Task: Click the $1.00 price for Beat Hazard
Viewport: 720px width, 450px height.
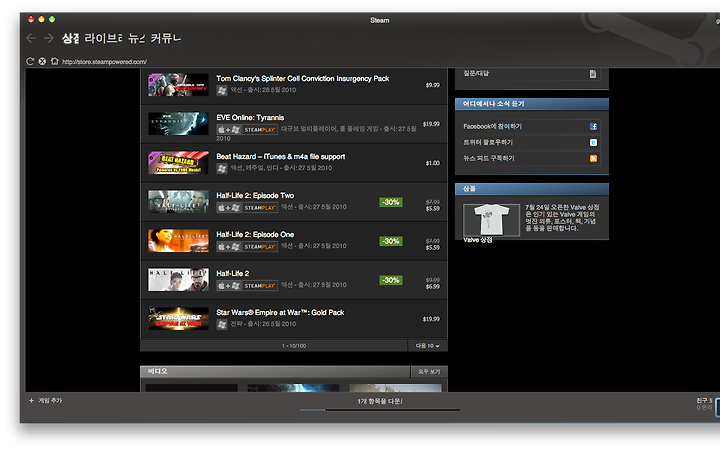Action: pyautogui.click(x=433, y=163)
